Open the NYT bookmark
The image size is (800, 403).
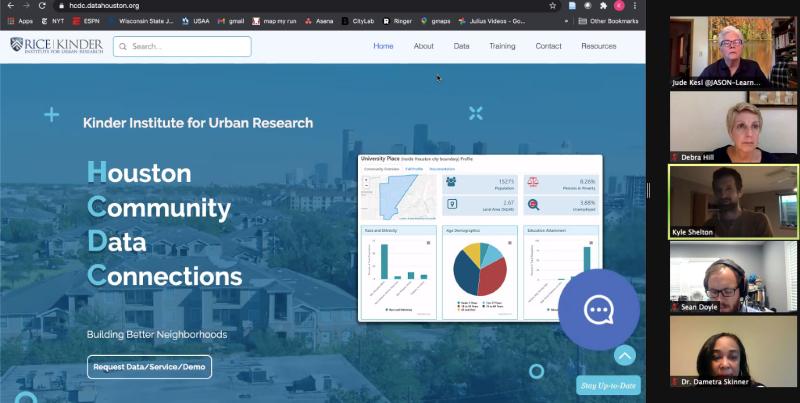click(53, 21)
